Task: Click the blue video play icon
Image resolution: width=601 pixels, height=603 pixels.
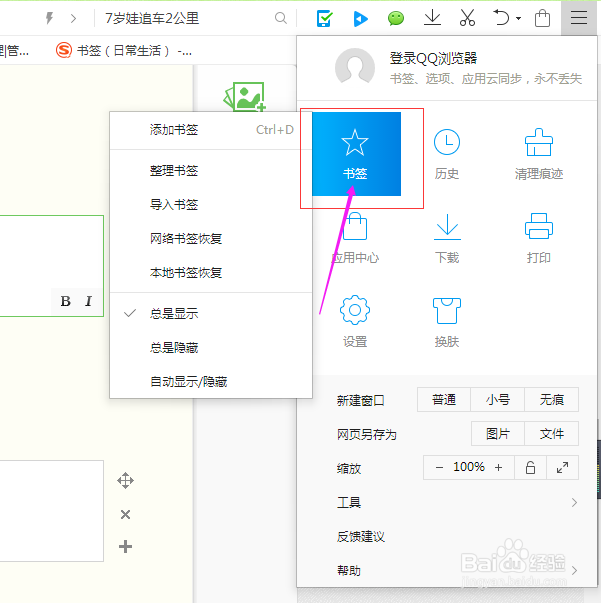Action: [360, 18]
